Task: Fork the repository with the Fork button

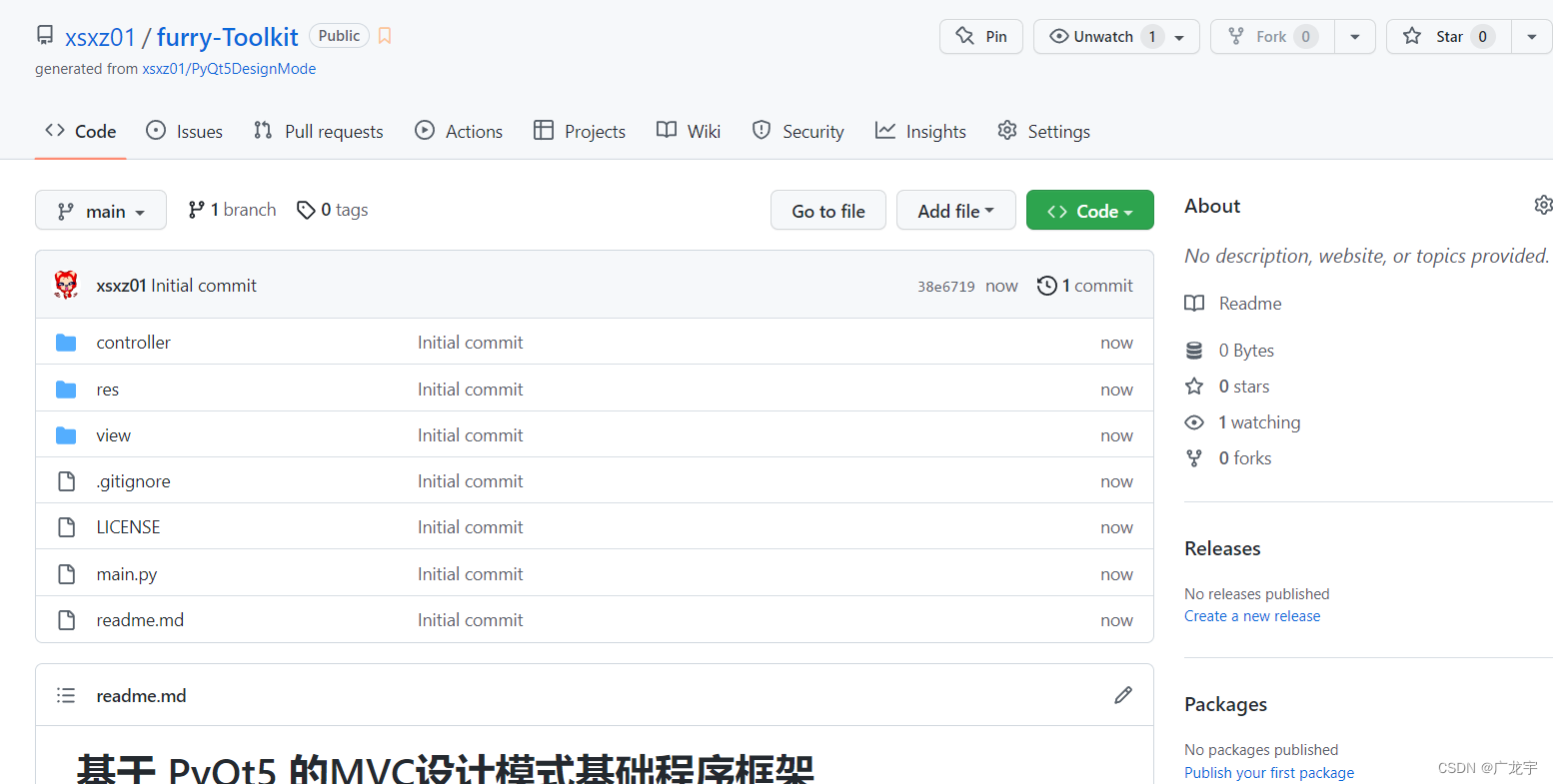Action: [x=1273, y=36]
